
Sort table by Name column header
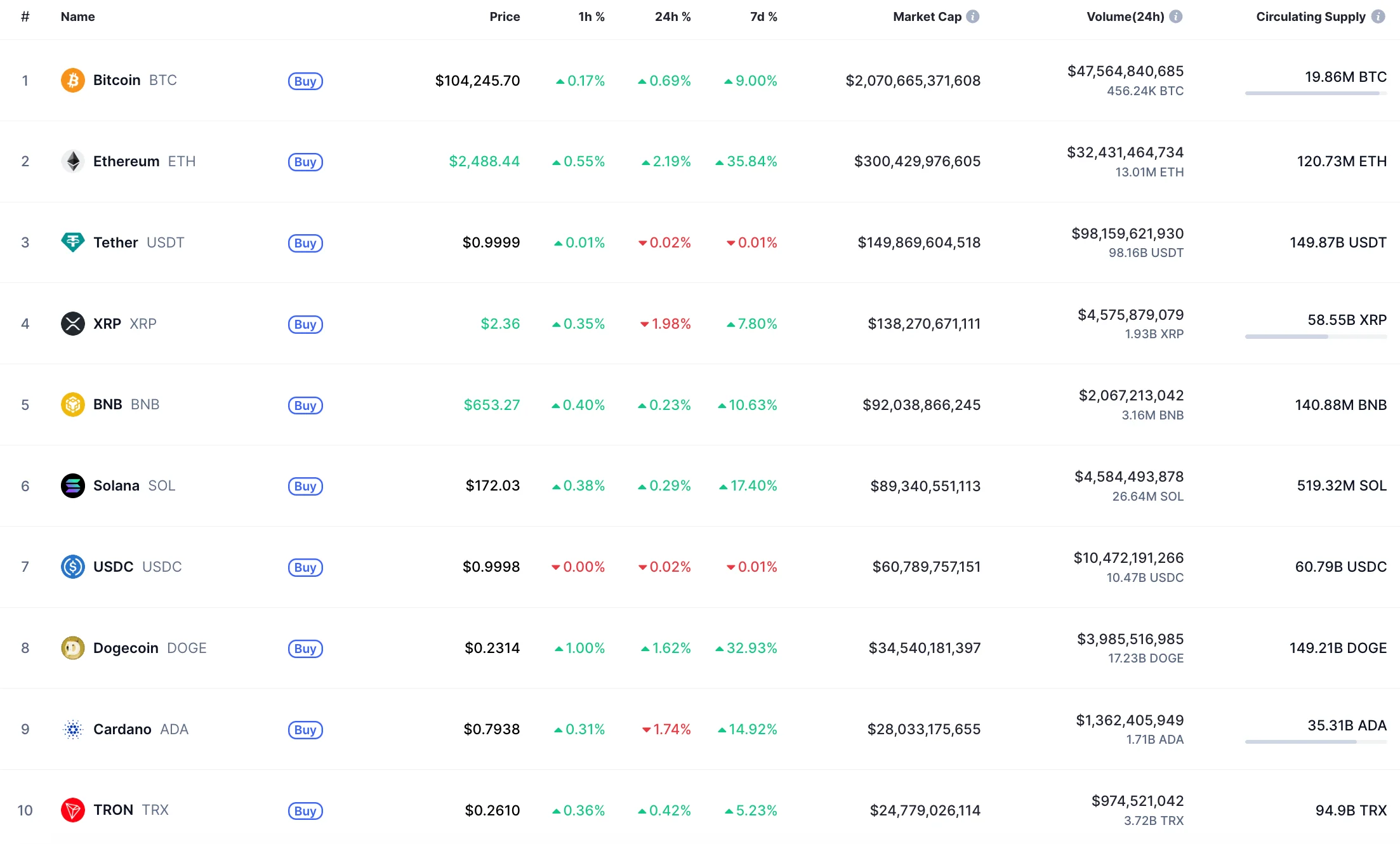point(77,16)
